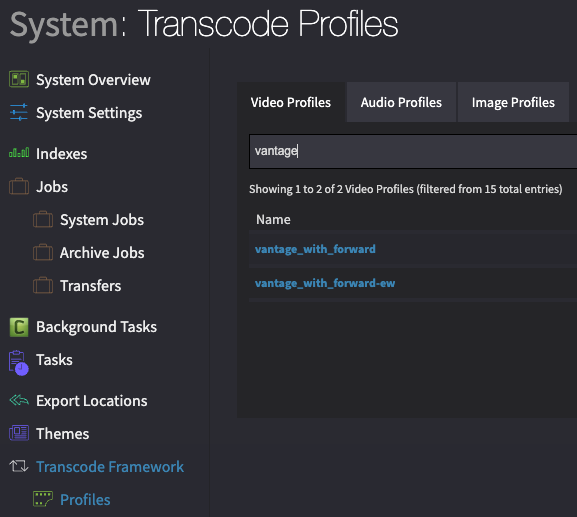Screen dimensions: 577x517
Task: Click the Transcode Framework loop arrows icon
Action: [19, 466]
